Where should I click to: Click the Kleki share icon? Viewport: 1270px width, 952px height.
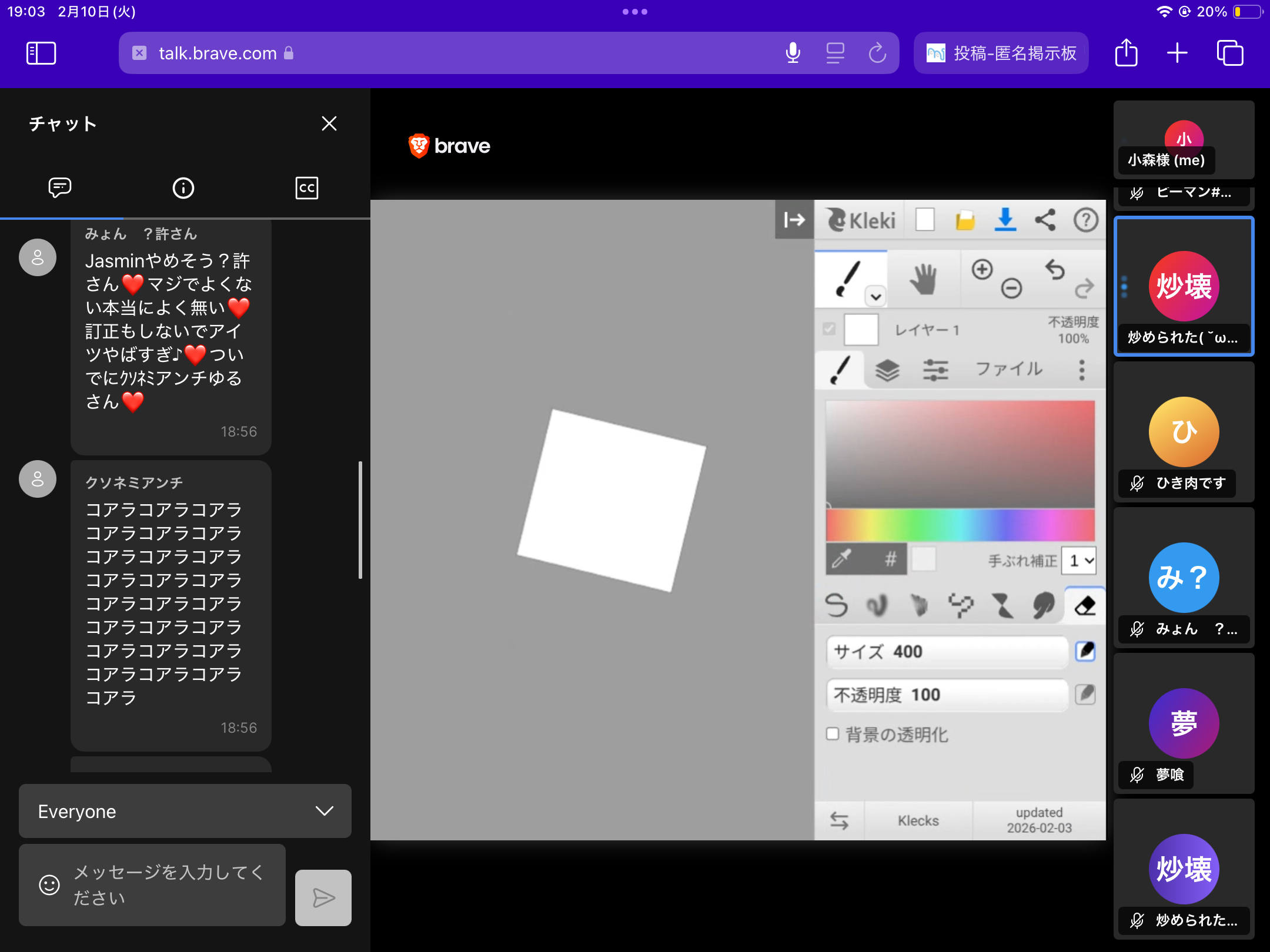pyautogui.click(x=1045, y=220)
